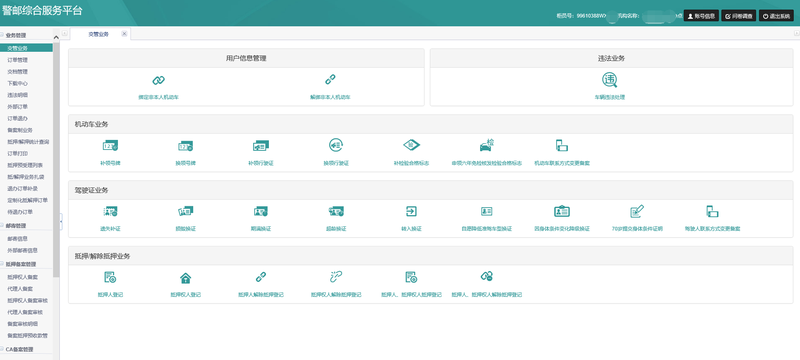The width and height of the screenshot is (800, 360).
Task: Open 超龄换证 license icon
Action: [336, 211]
